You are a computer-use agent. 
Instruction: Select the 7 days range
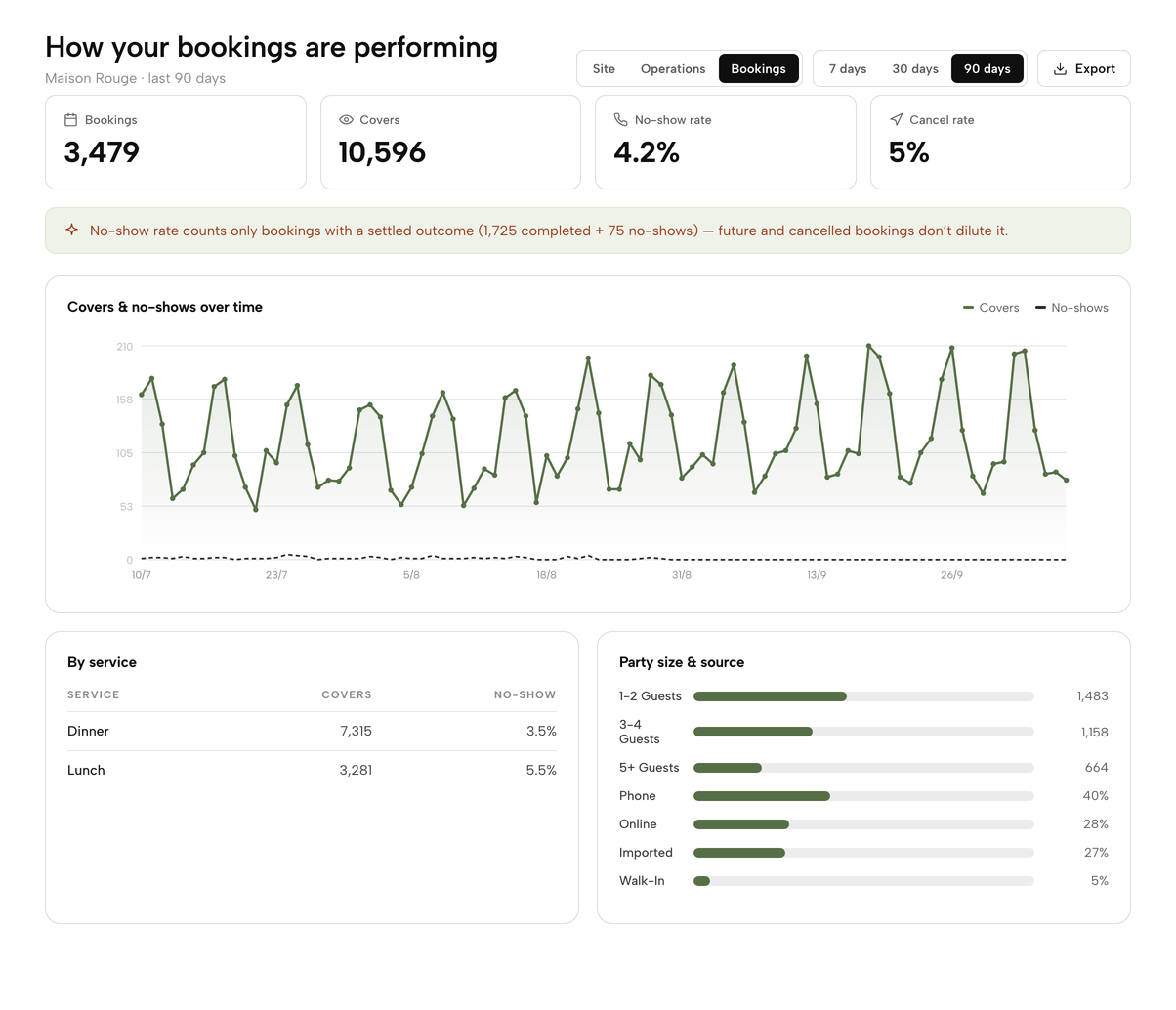point(848,69)
